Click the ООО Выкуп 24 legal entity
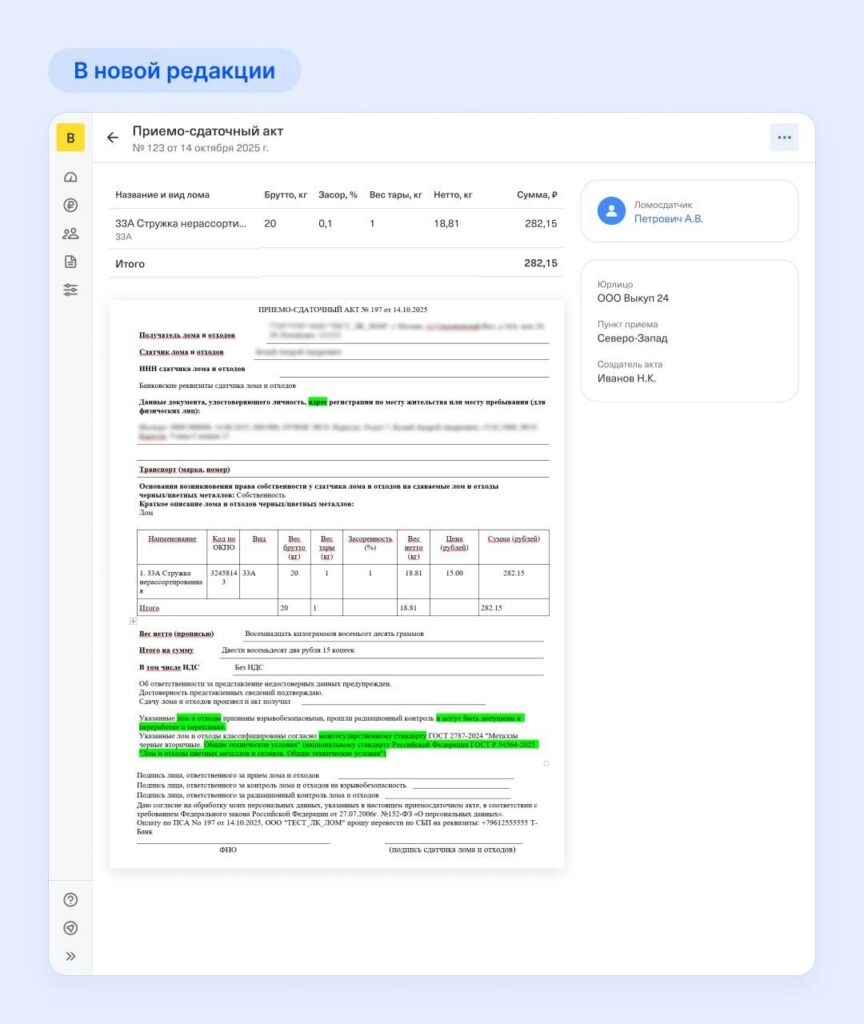Image resolution: width=864 pixels, height=1024 pixels. coord(633,299)
